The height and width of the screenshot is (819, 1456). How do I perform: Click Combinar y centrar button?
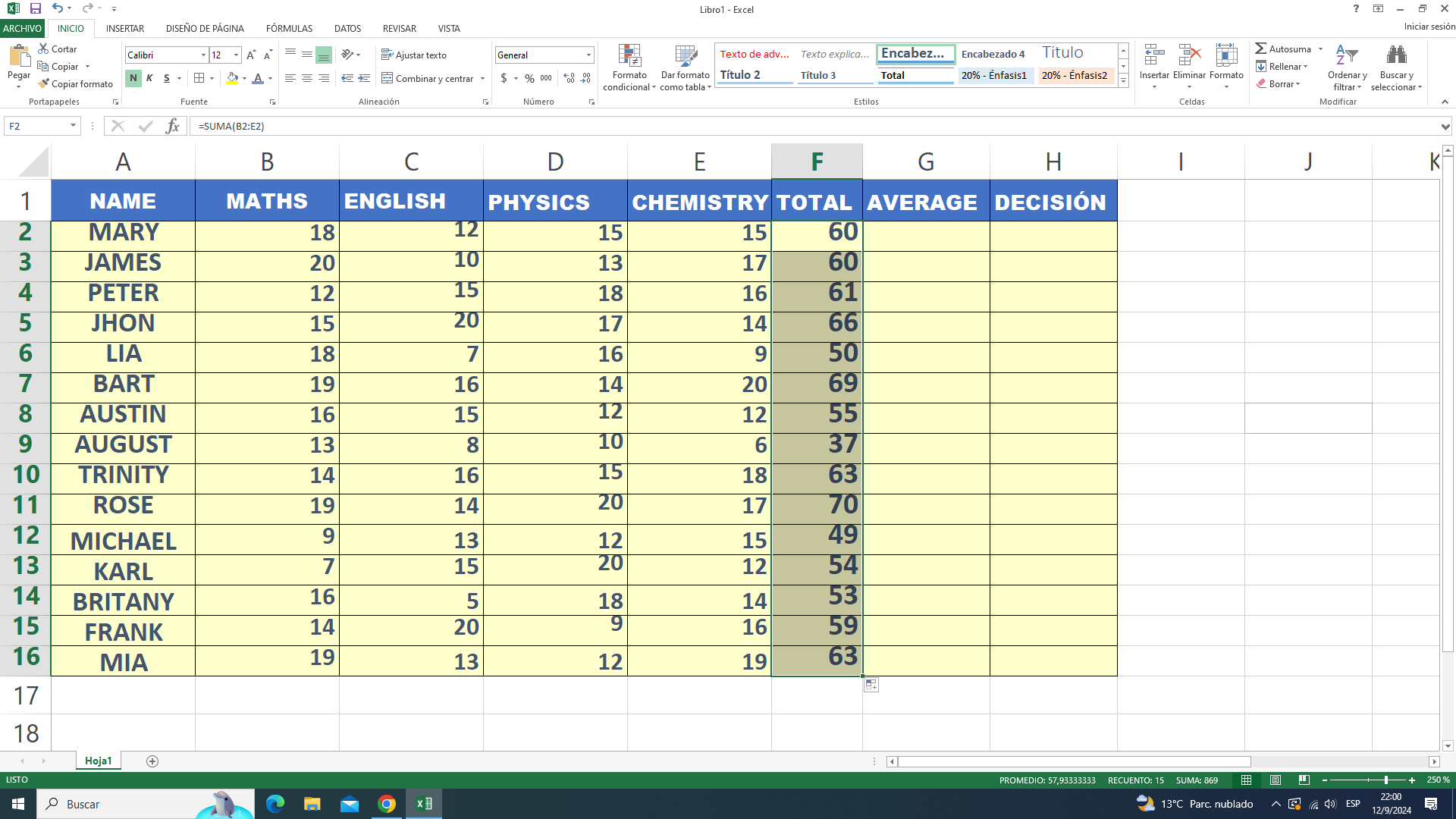point(427,78)
